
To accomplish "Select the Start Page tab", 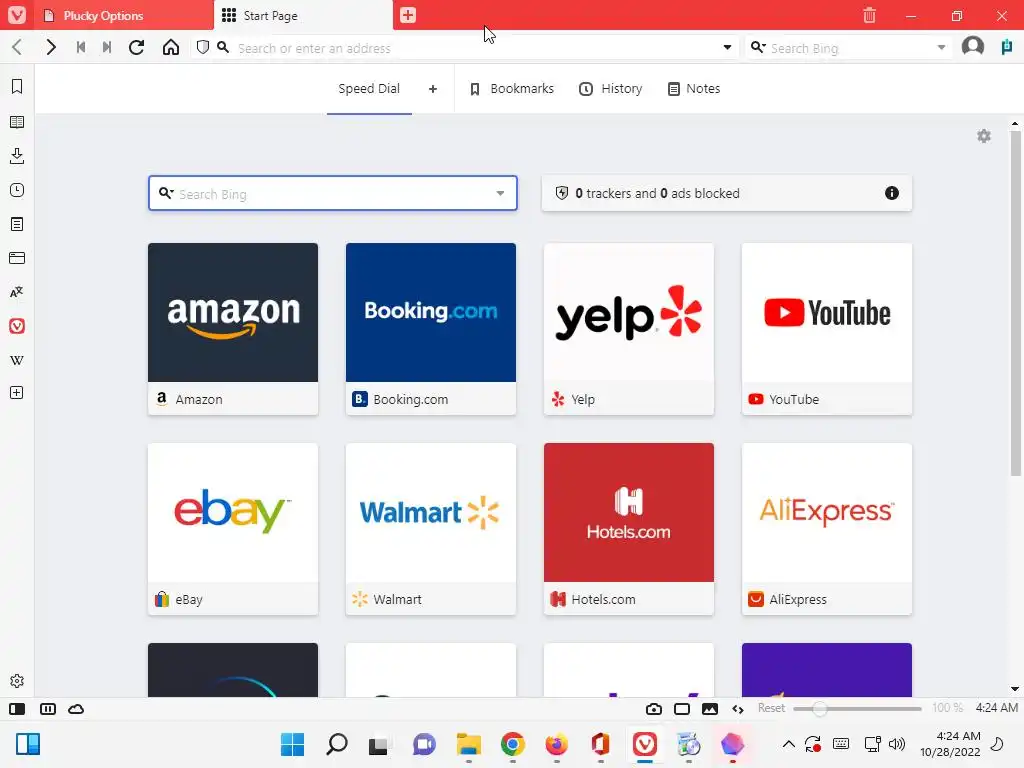I will point(304,15).
